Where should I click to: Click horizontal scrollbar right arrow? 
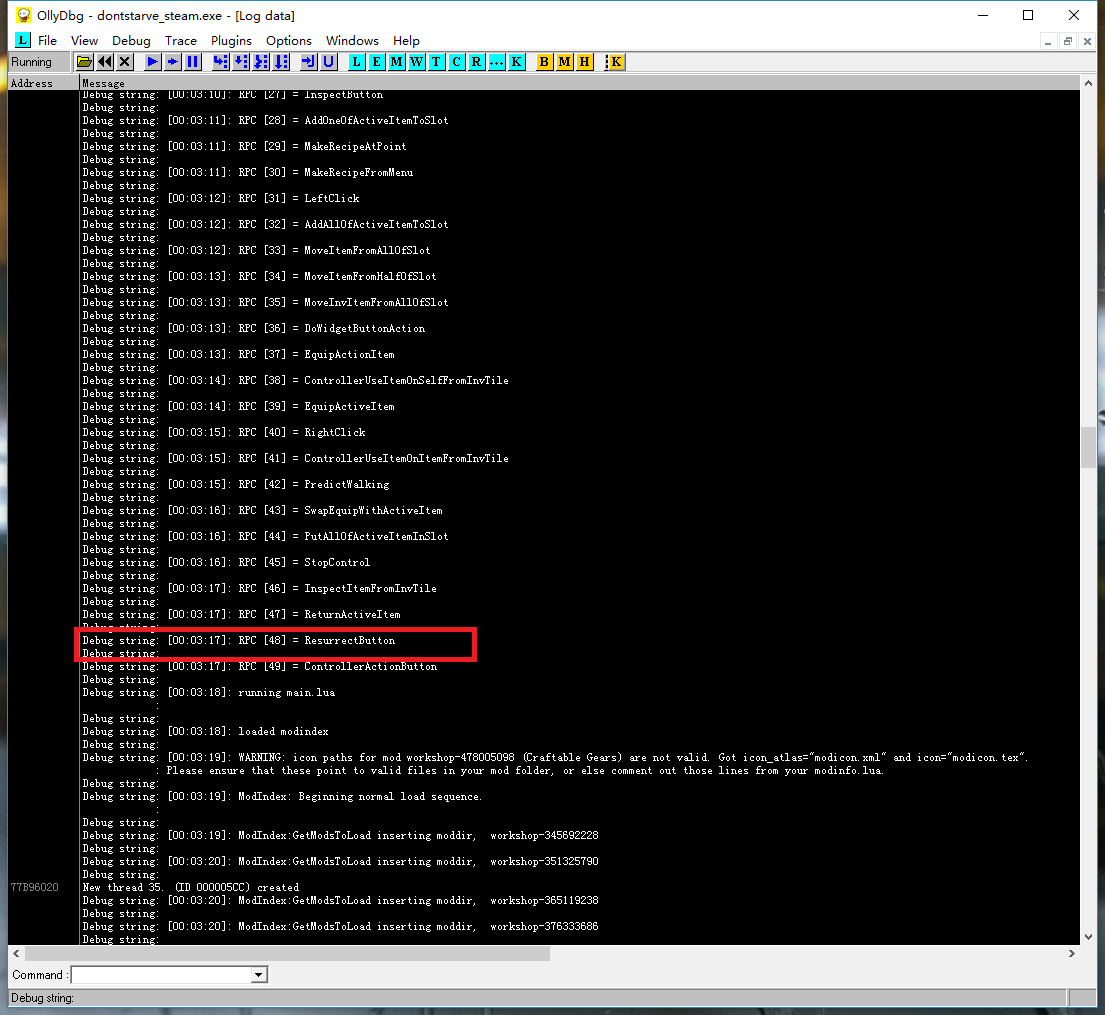pyautogui.click(x=1071, y=953)
